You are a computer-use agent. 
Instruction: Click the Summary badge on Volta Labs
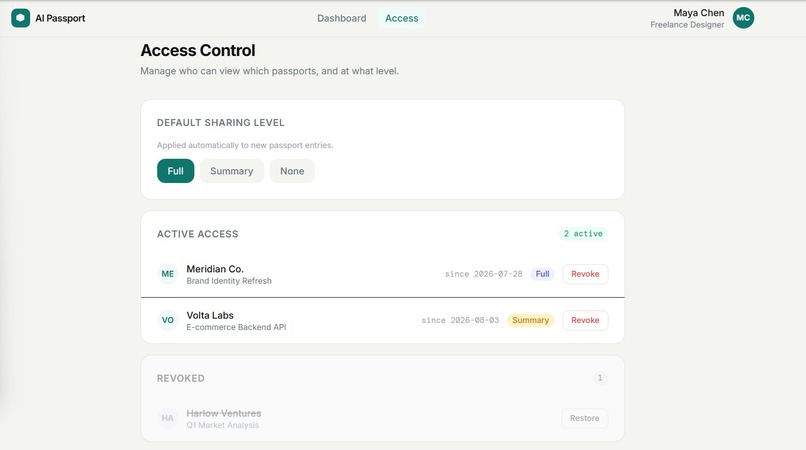click(x=530, y=320)
